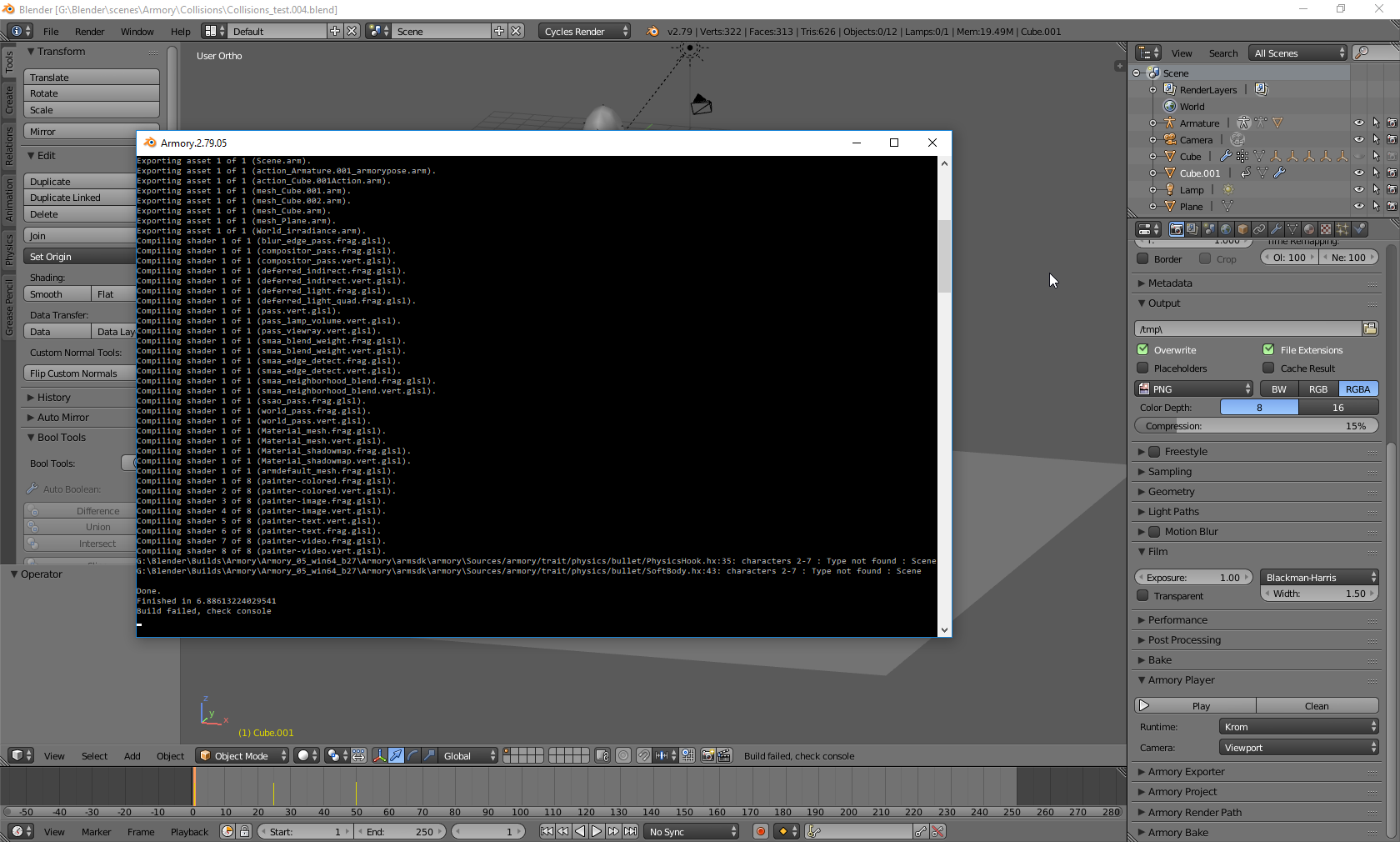Open the timeline Marker menu
The width and height of the screenshot is (1400, 842).
coord(96,832)
